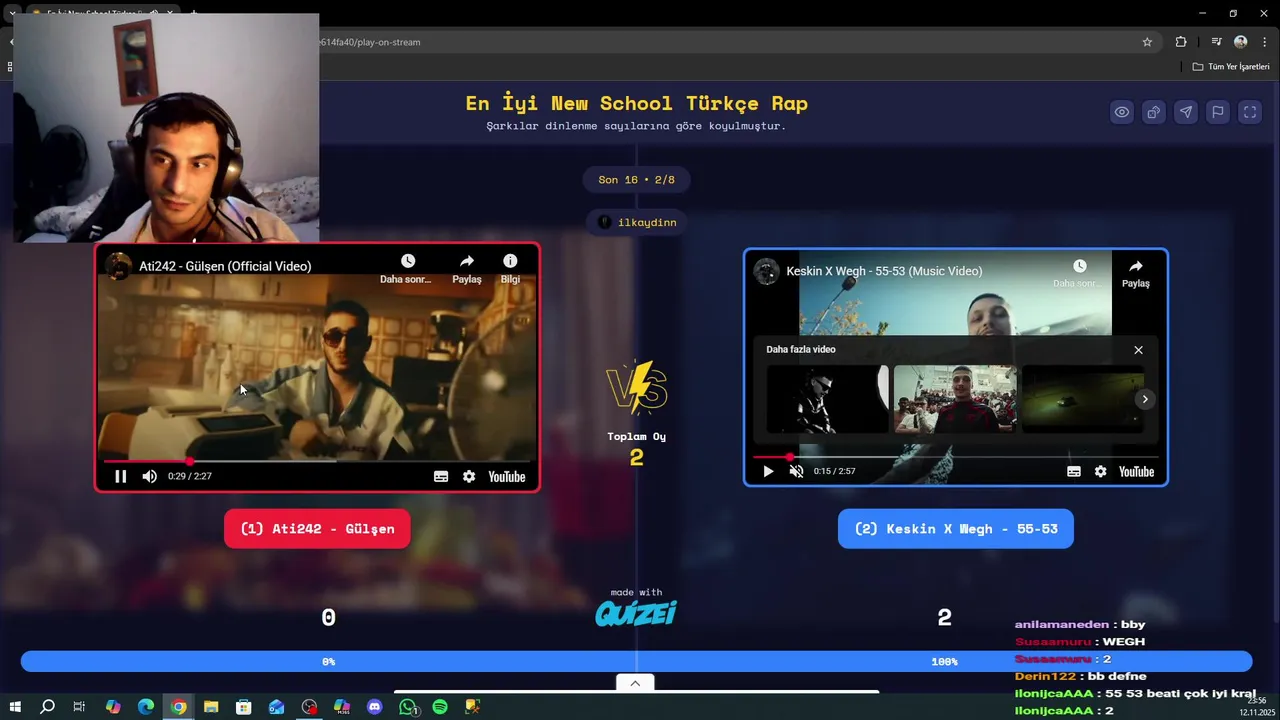Select first suggested video thumbnail
Viewport: 1280px width, 720px height.
point(827,399)
